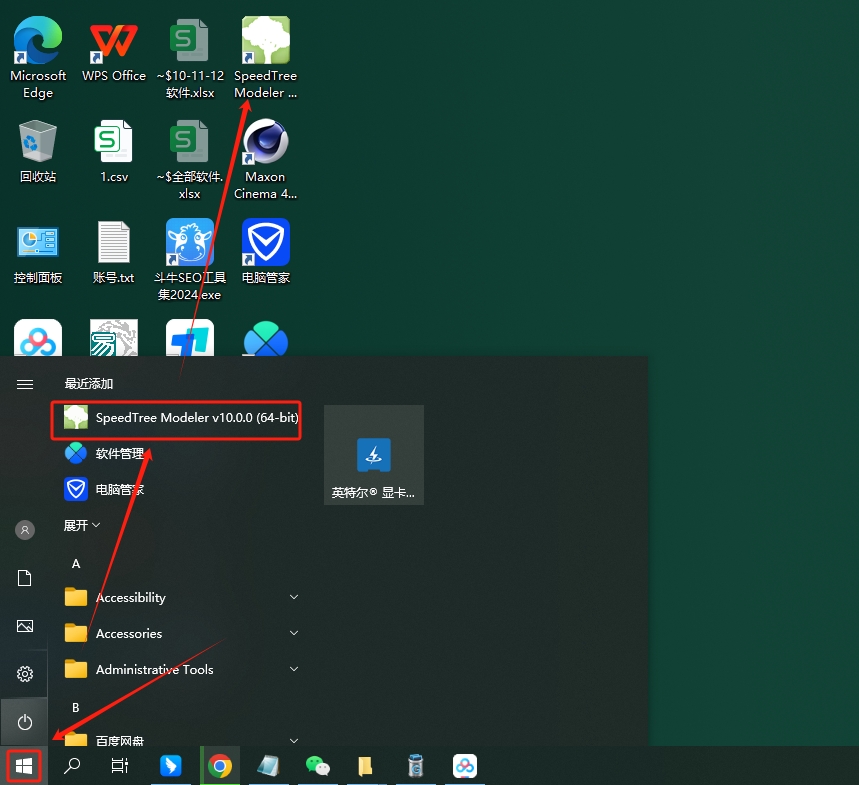Image resolution: width=859 pixels, height=785 pixels.
Task: Select the 1.csv file on desktop
Action: click(114, 151)
